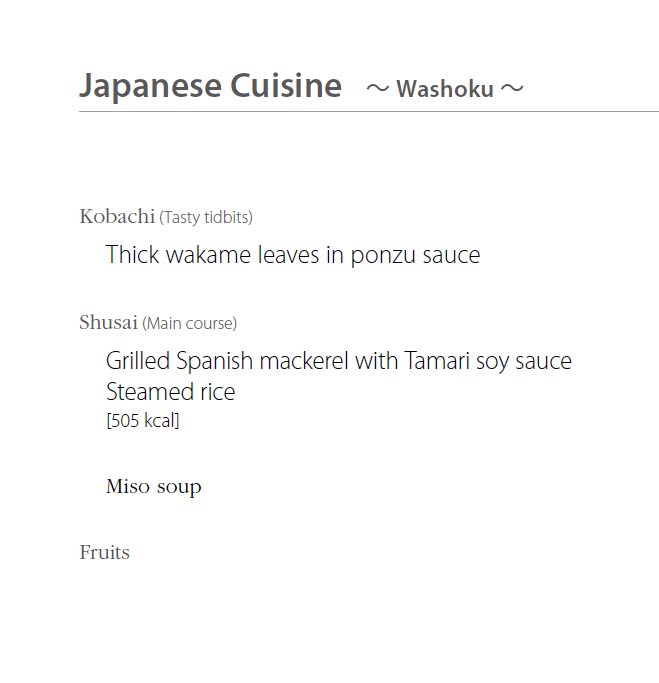Click the word mackerel in the Shusai dish
659x683 pixels.
pyautogui.click(x=304, y=361)
